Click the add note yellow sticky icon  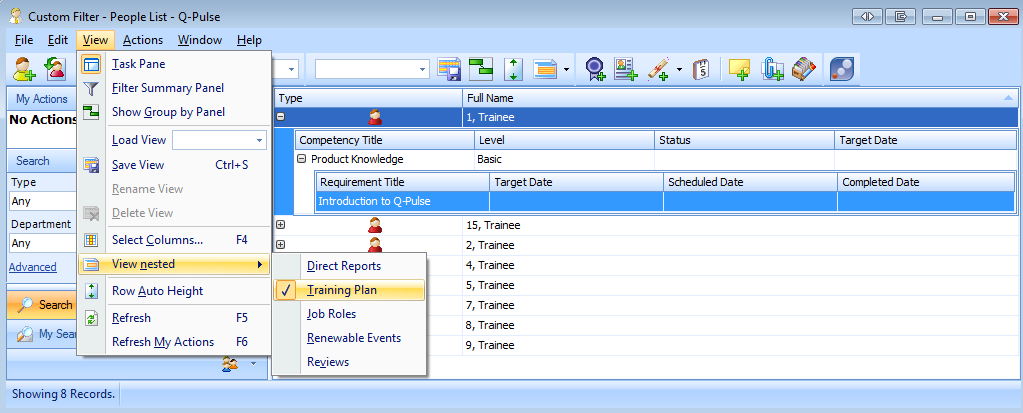coord(738,69)
